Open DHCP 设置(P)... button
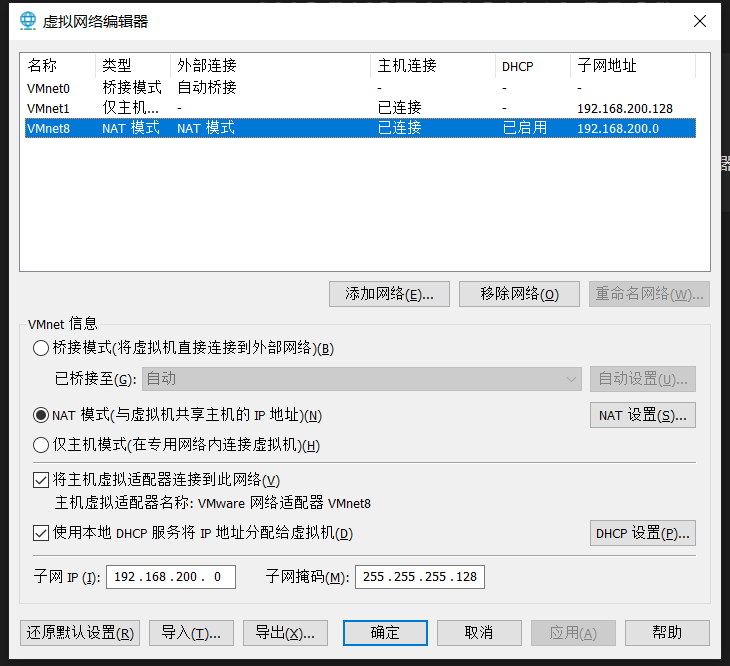730x666 pixels. click(643, 533)
